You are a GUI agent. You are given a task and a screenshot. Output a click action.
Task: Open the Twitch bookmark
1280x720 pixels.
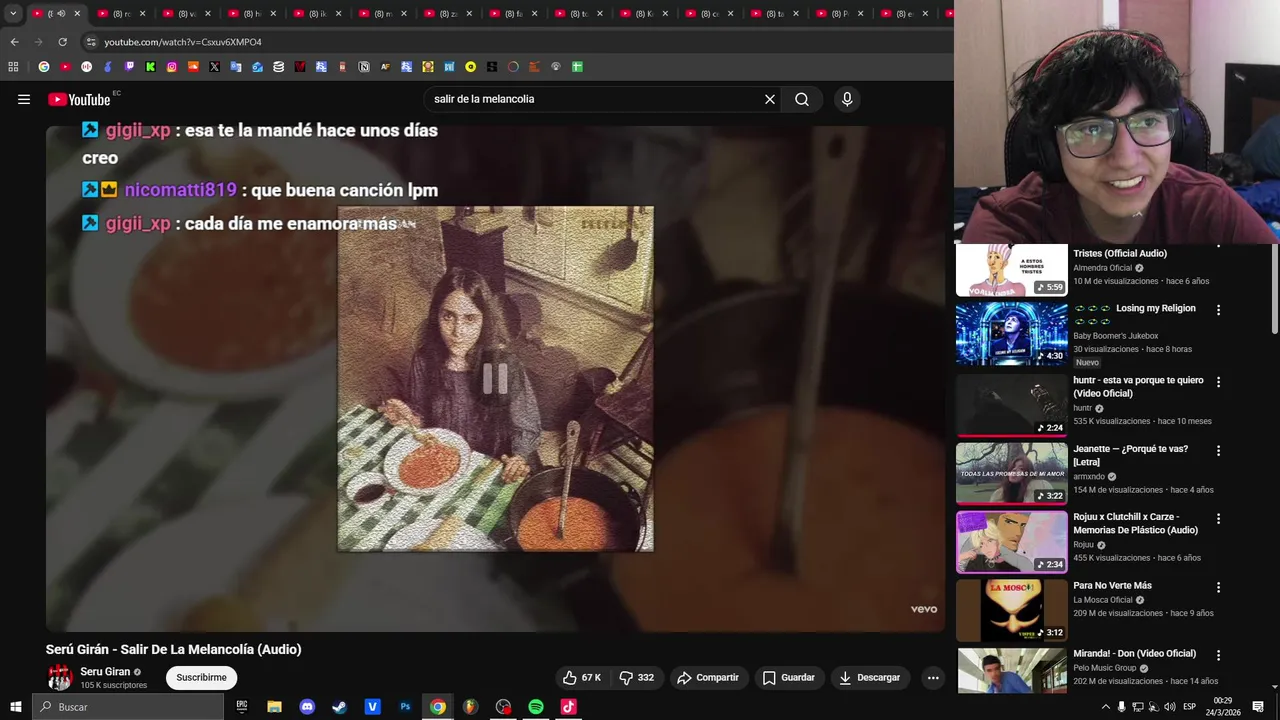click(129, 67)
